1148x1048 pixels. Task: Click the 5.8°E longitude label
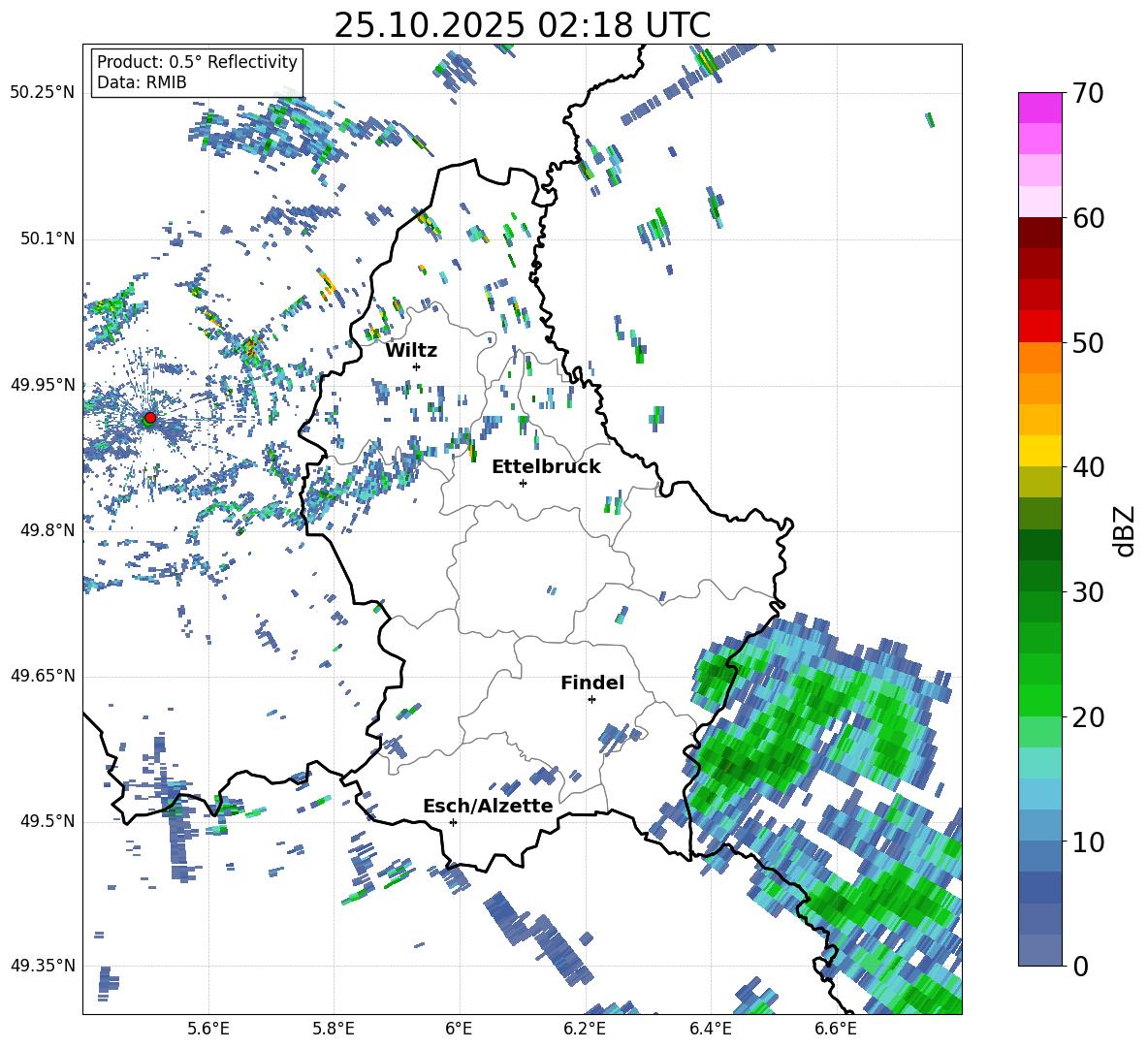(x=334, y=1030)
